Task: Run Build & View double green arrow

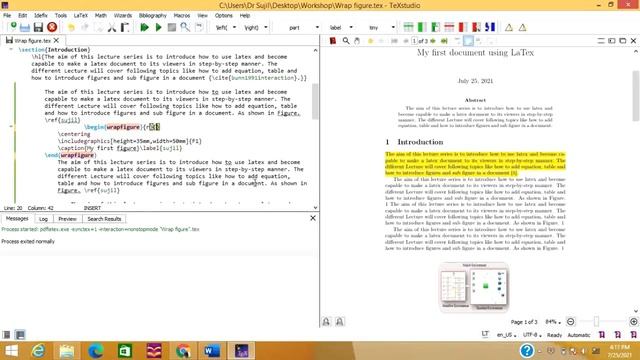Action: (x=144, y=27)
